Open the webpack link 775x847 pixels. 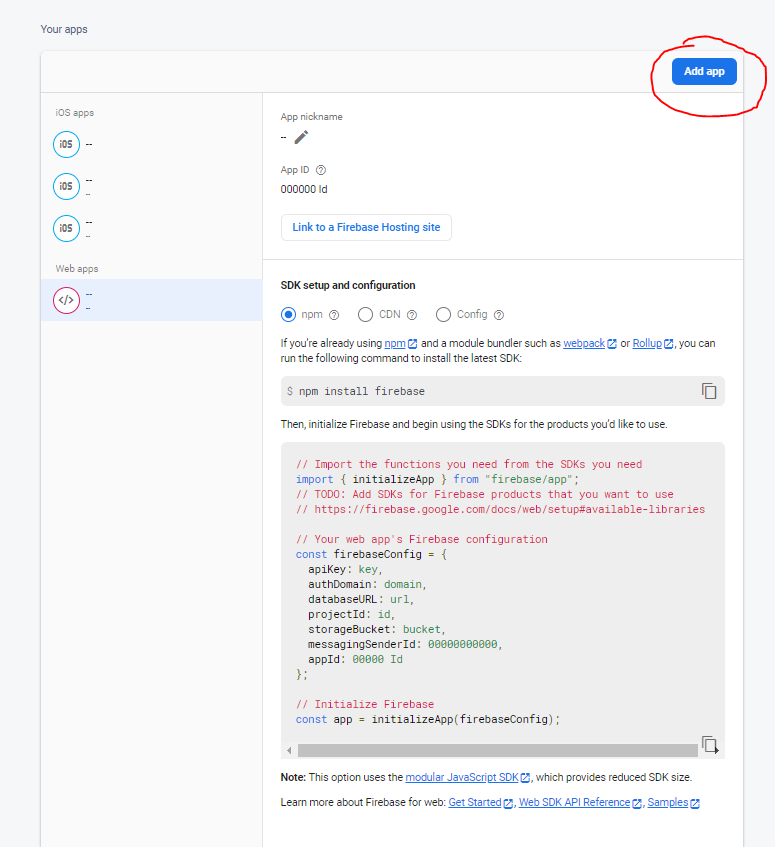click(x=584, y=343)
